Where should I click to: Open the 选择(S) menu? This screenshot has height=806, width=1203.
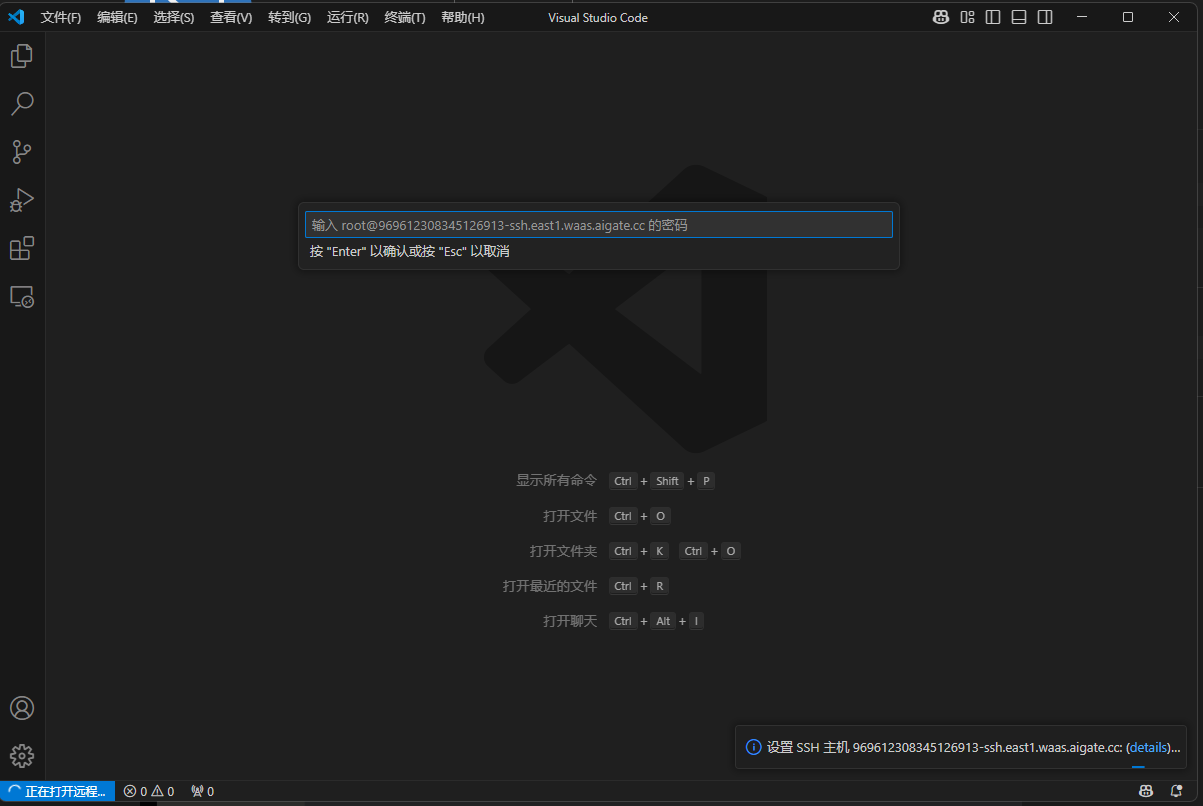pyautogui.click(x=174, y=18)
